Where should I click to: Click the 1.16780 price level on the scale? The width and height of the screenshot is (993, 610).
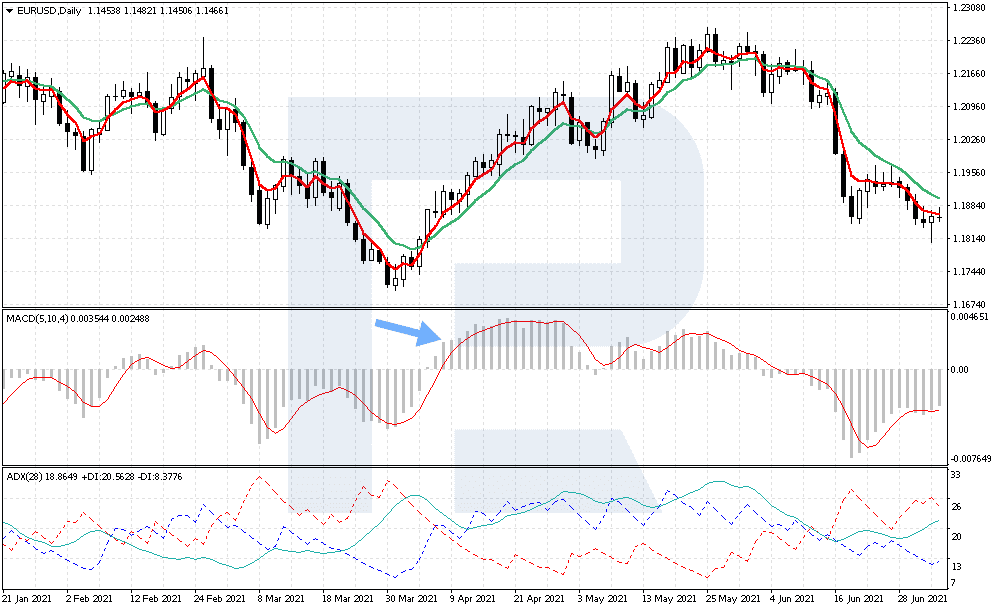968,304
